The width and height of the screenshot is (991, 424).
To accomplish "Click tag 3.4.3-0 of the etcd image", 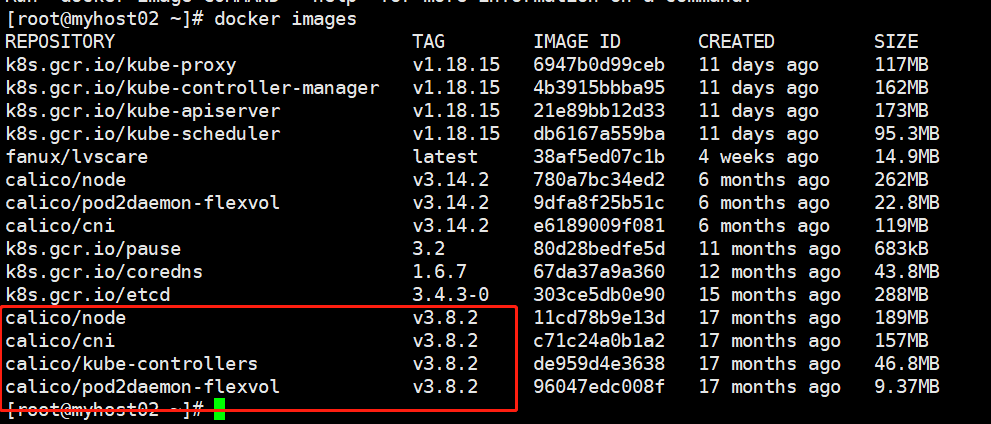I will [x=451, y=294].
